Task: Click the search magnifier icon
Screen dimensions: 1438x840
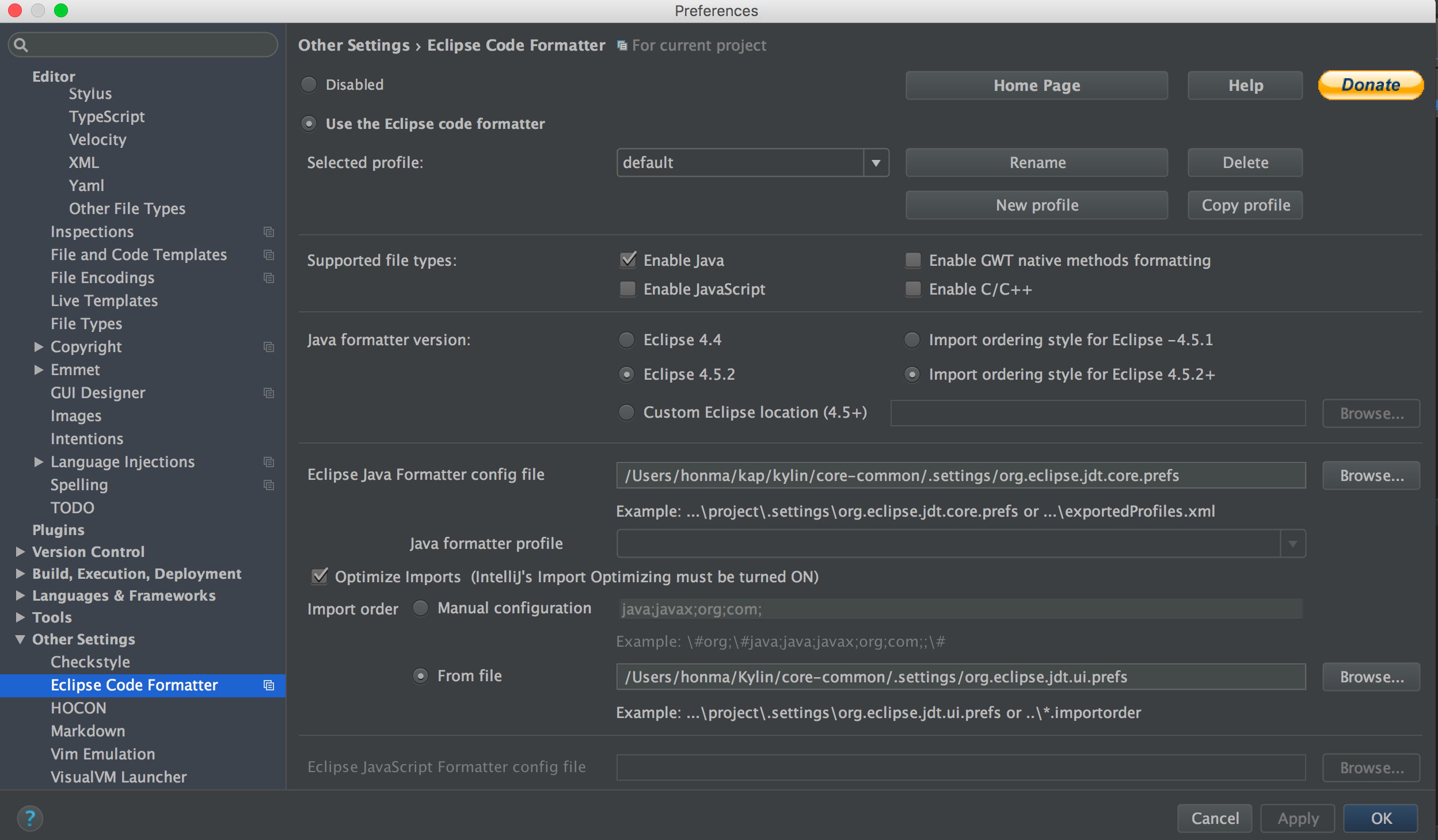Action: pos(21,45)
